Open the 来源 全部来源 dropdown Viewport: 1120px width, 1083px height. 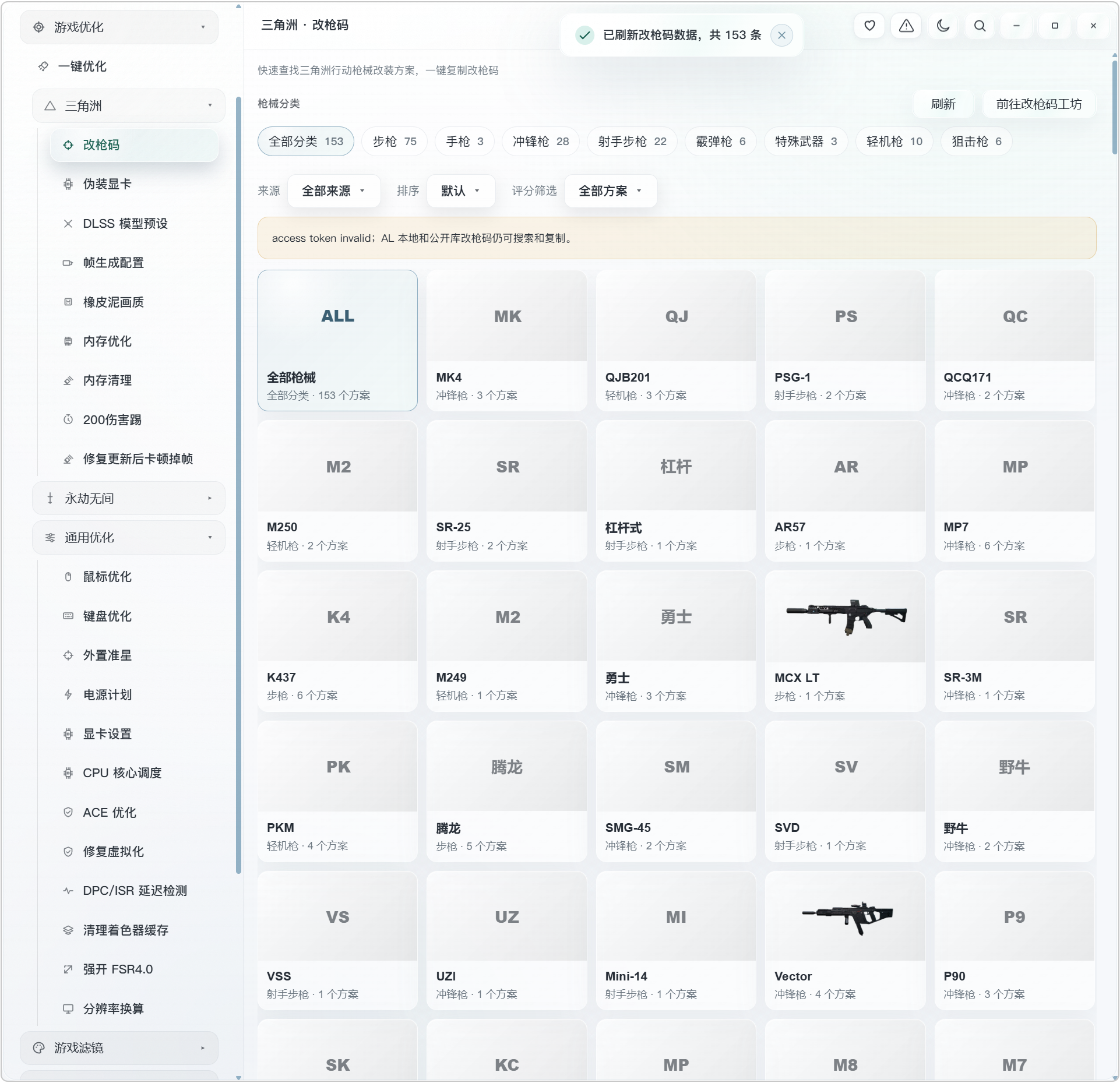(334, 191)
